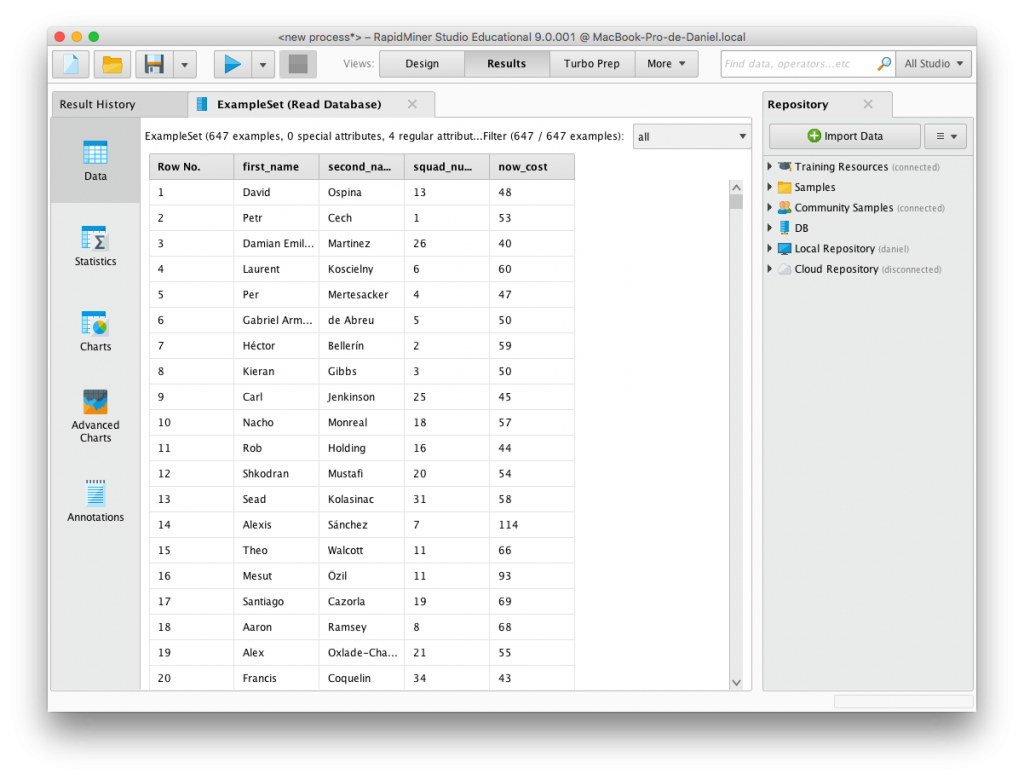This screenshot has height=780, width=1024.
Task: Open the Advanced Charts view
Action: coord(95,416)
